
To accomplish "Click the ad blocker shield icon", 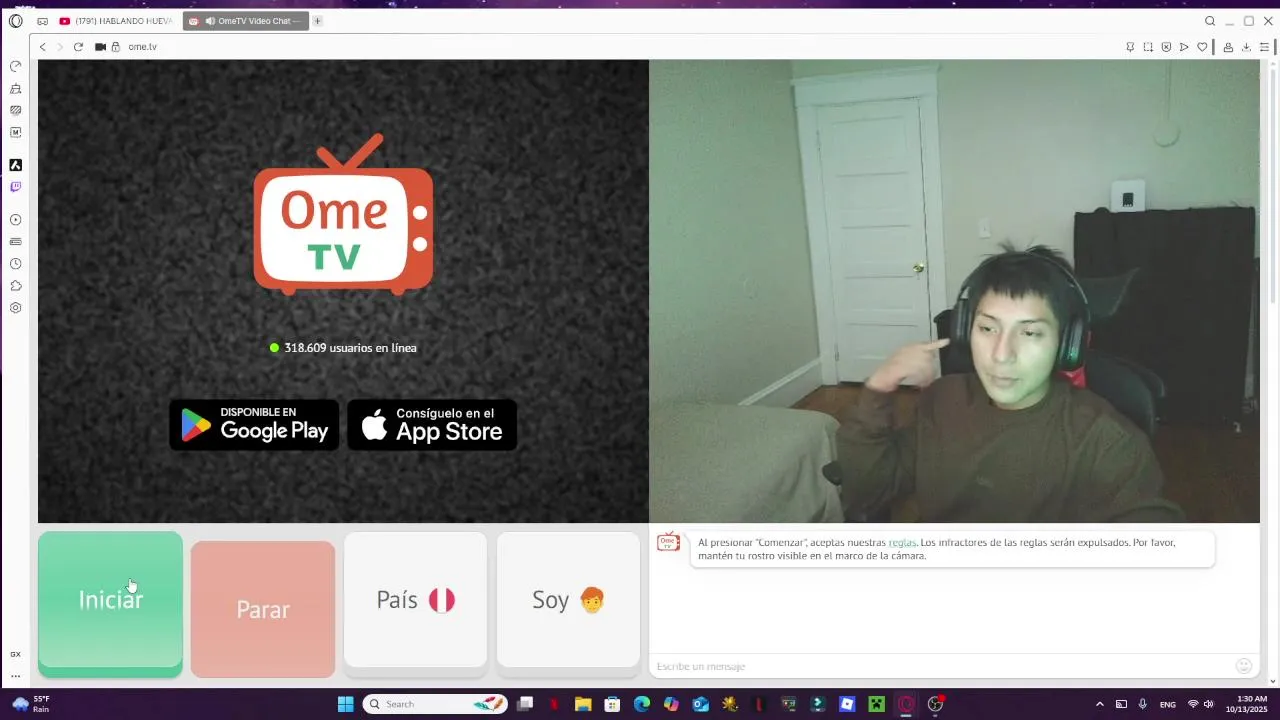I will tap(1166, 47).
